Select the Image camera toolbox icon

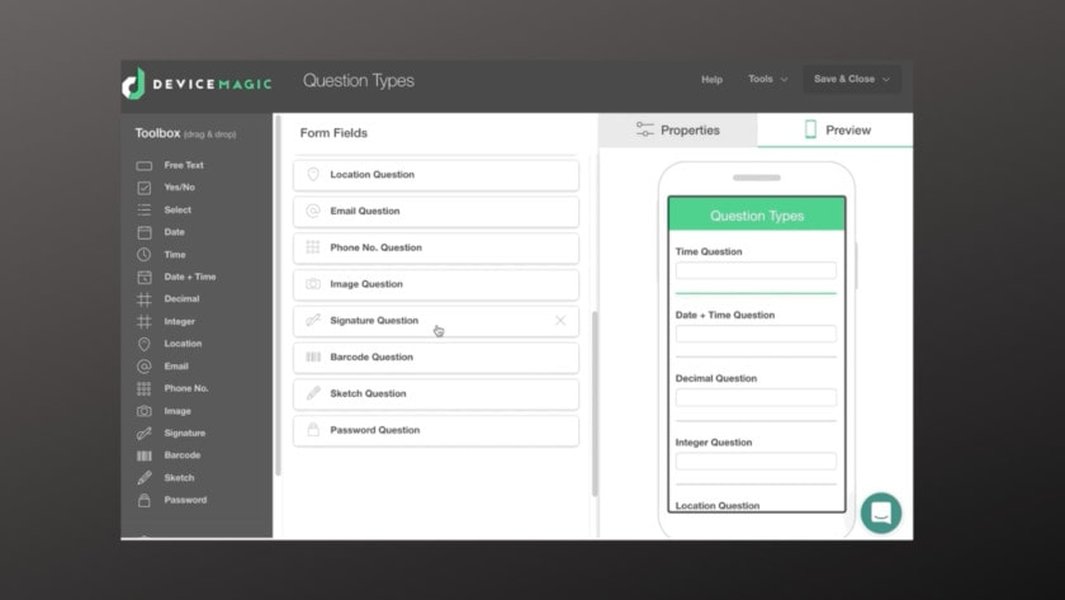tap(144, 411)
